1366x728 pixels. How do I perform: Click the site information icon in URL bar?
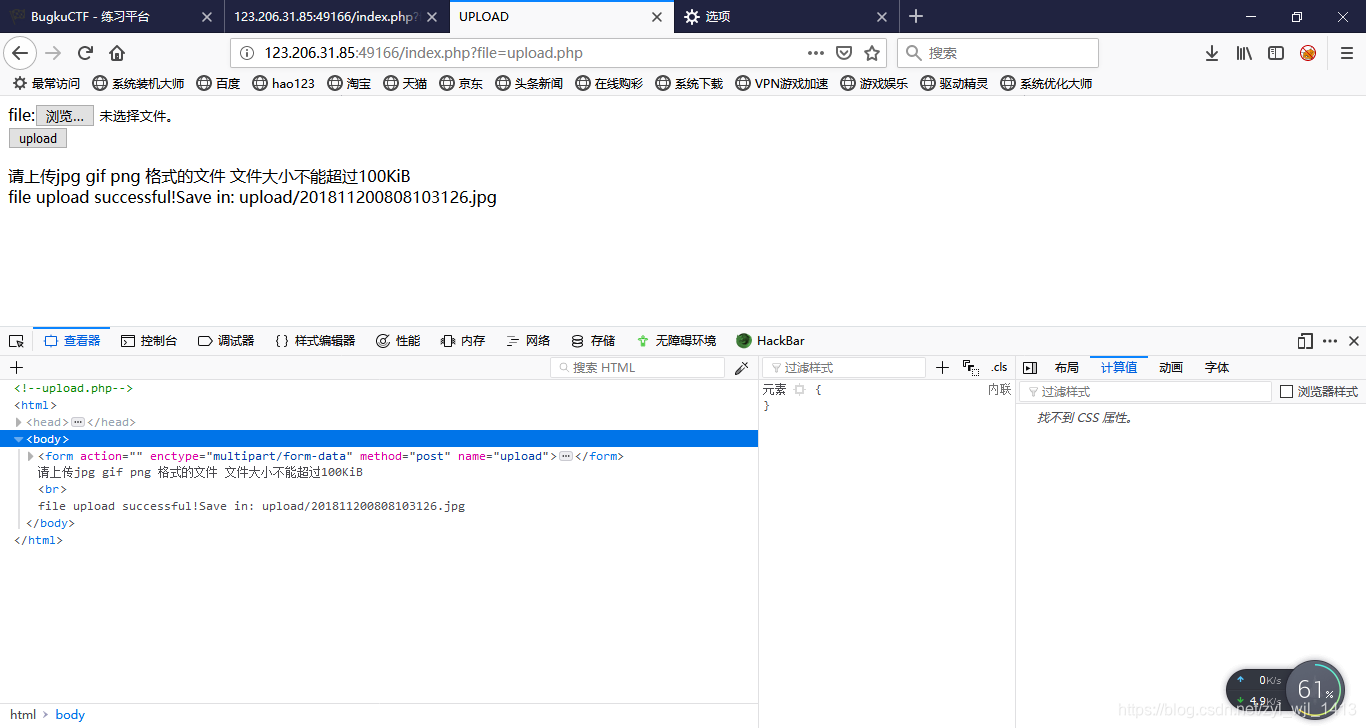[247, 53]
